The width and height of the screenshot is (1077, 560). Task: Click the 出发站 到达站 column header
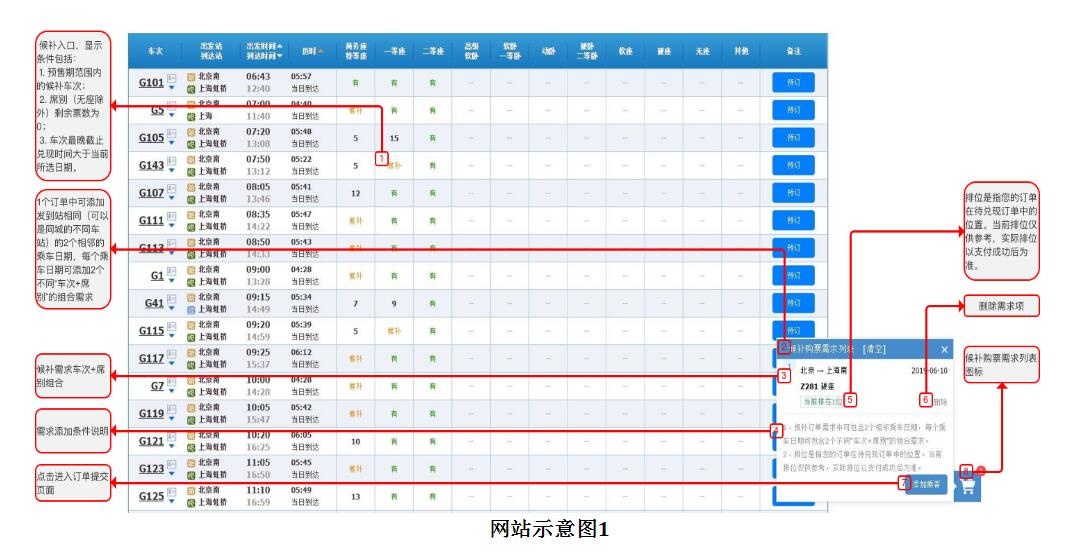pos(211,51)
